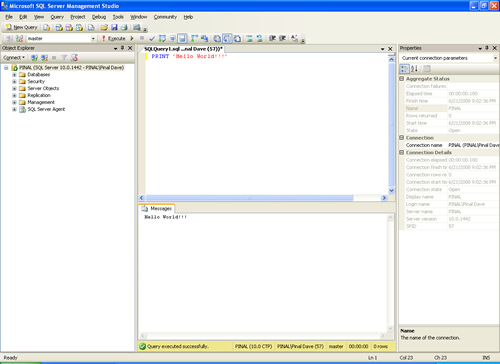
Task: Click Object Explorer connect server icon
Action: (x=34, y=58)
